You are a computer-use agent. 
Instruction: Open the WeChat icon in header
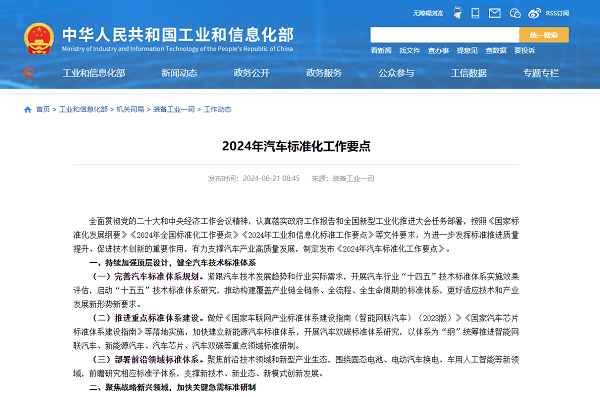point(515,13)
